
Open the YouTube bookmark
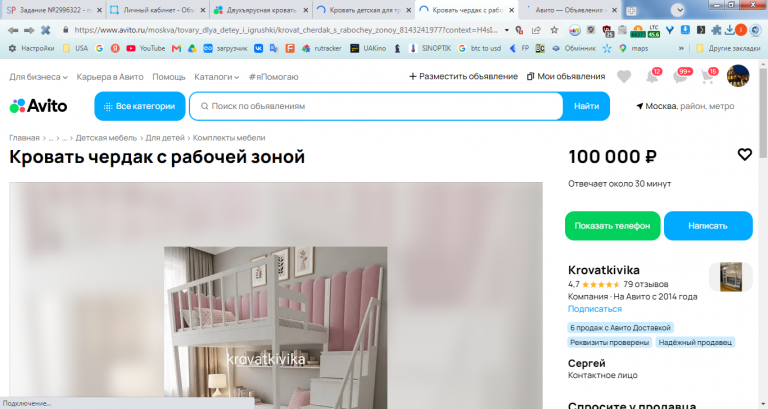tap(145, 48)
